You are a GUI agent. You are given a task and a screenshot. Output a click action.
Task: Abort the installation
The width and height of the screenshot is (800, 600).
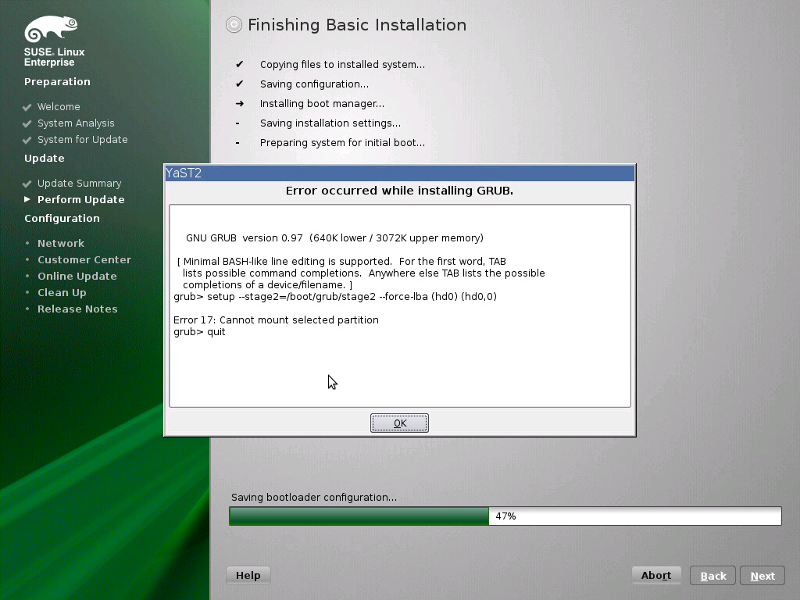point(656,575)
